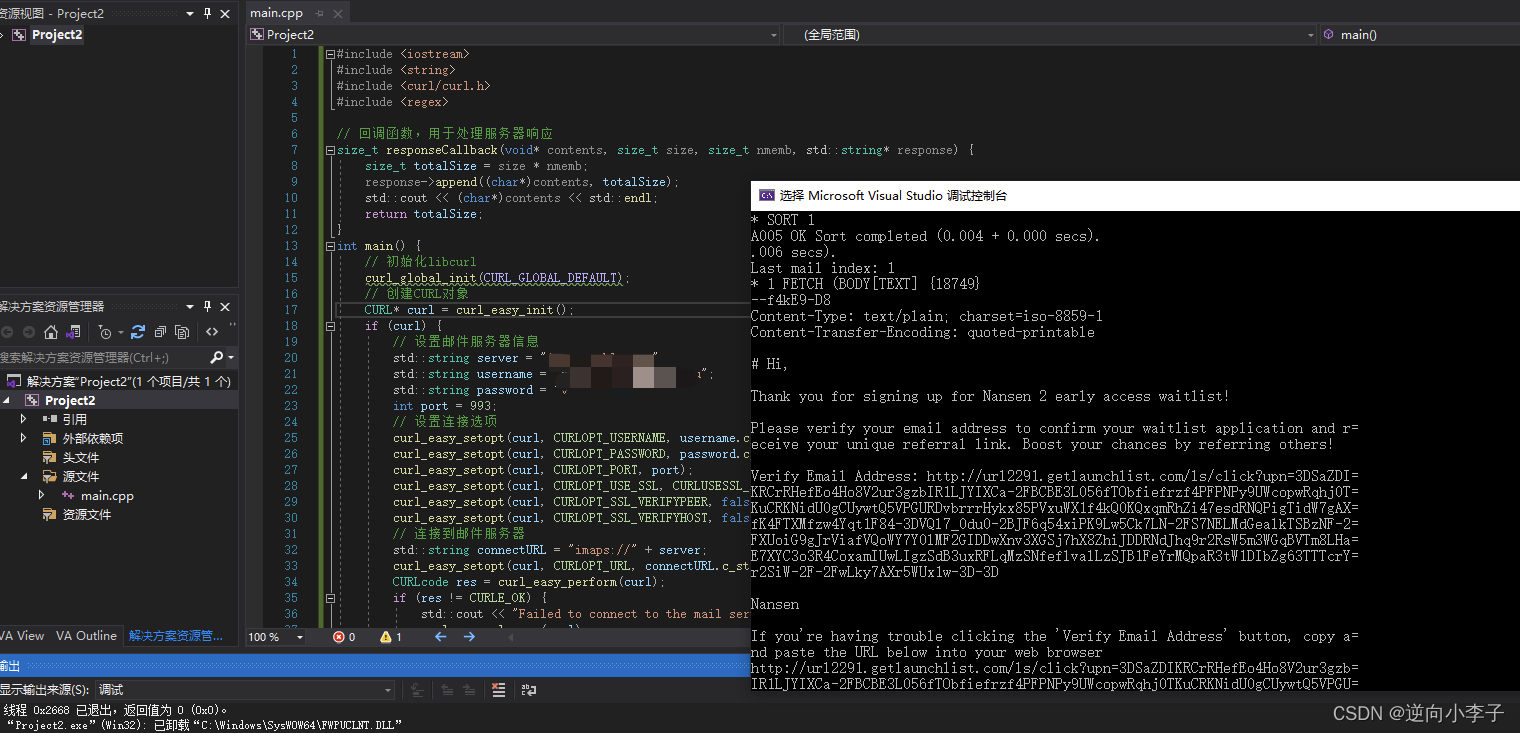The height and width of the screenshot is (733, 1520).
Task: Open the 全局范围 scope dropdown
Action: click(x=1311, y=34)
